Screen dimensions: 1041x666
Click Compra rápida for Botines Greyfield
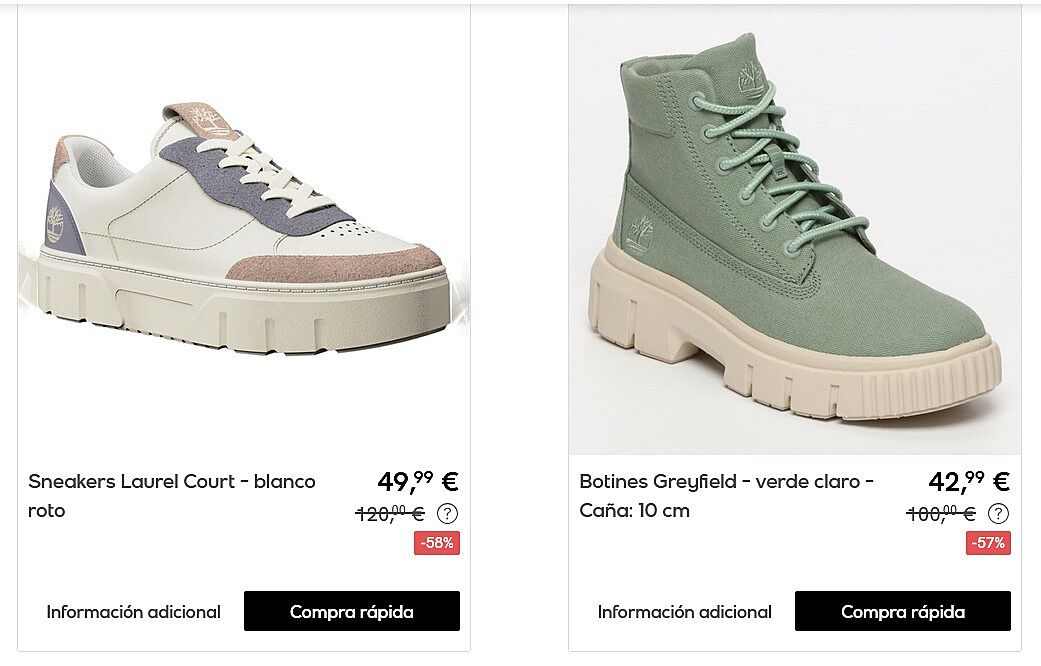point(903,611)
